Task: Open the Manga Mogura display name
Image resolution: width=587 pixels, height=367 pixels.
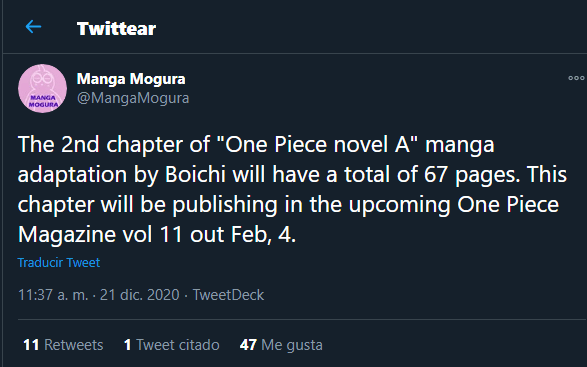Action: click(131, 79)
